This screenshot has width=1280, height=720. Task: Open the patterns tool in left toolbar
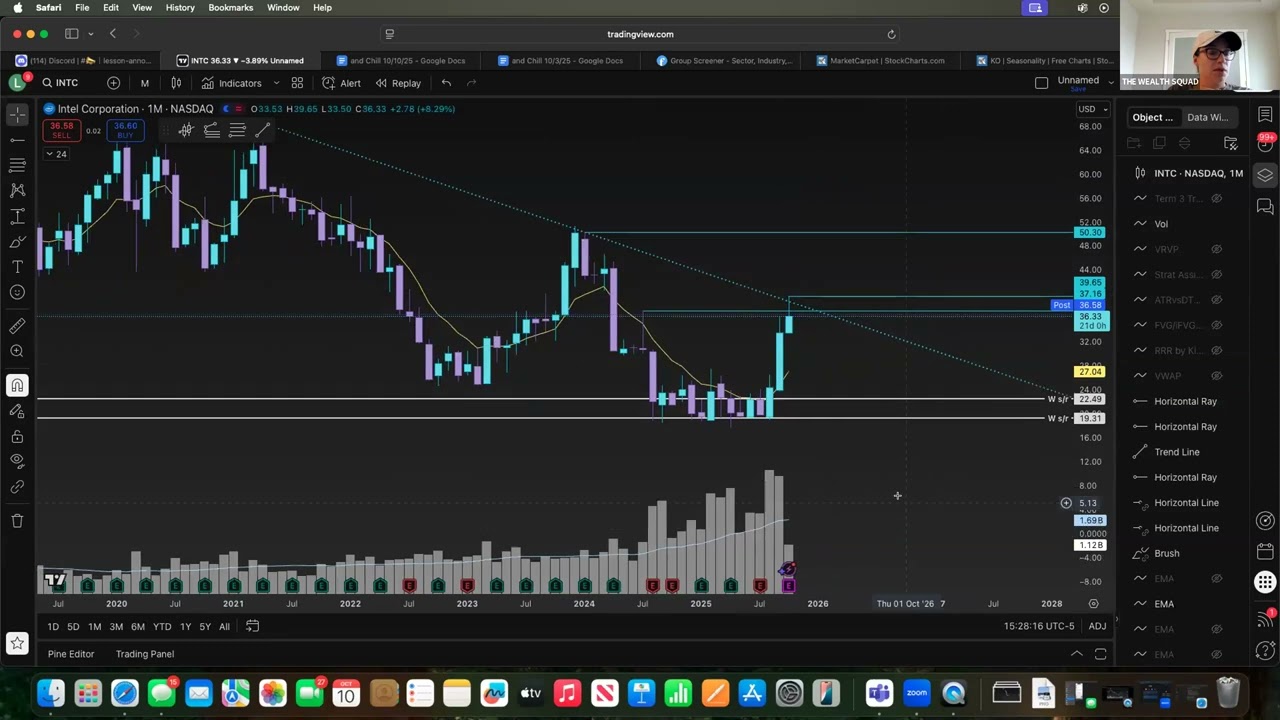pyautogui.click(x=17, y=190)
